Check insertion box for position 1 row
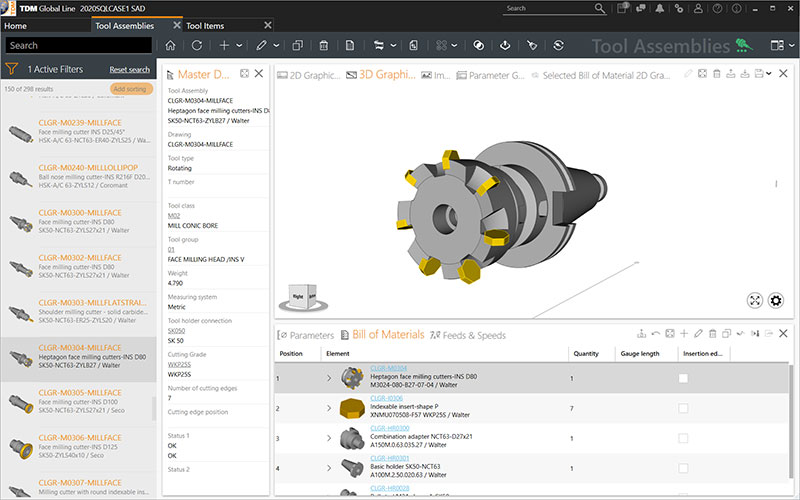This screenshot has height=500, width=800. pos(683,379)
